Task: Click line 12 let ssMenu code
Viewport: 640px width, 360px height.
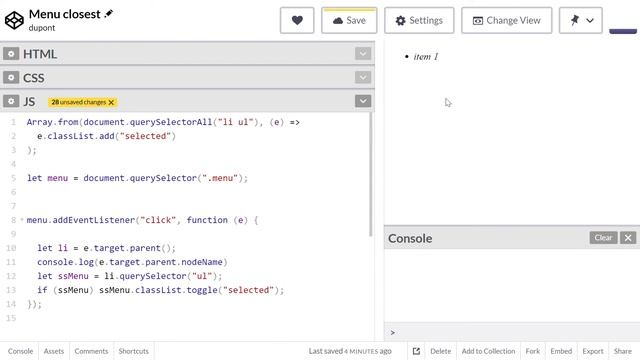Action: [129, 276]
